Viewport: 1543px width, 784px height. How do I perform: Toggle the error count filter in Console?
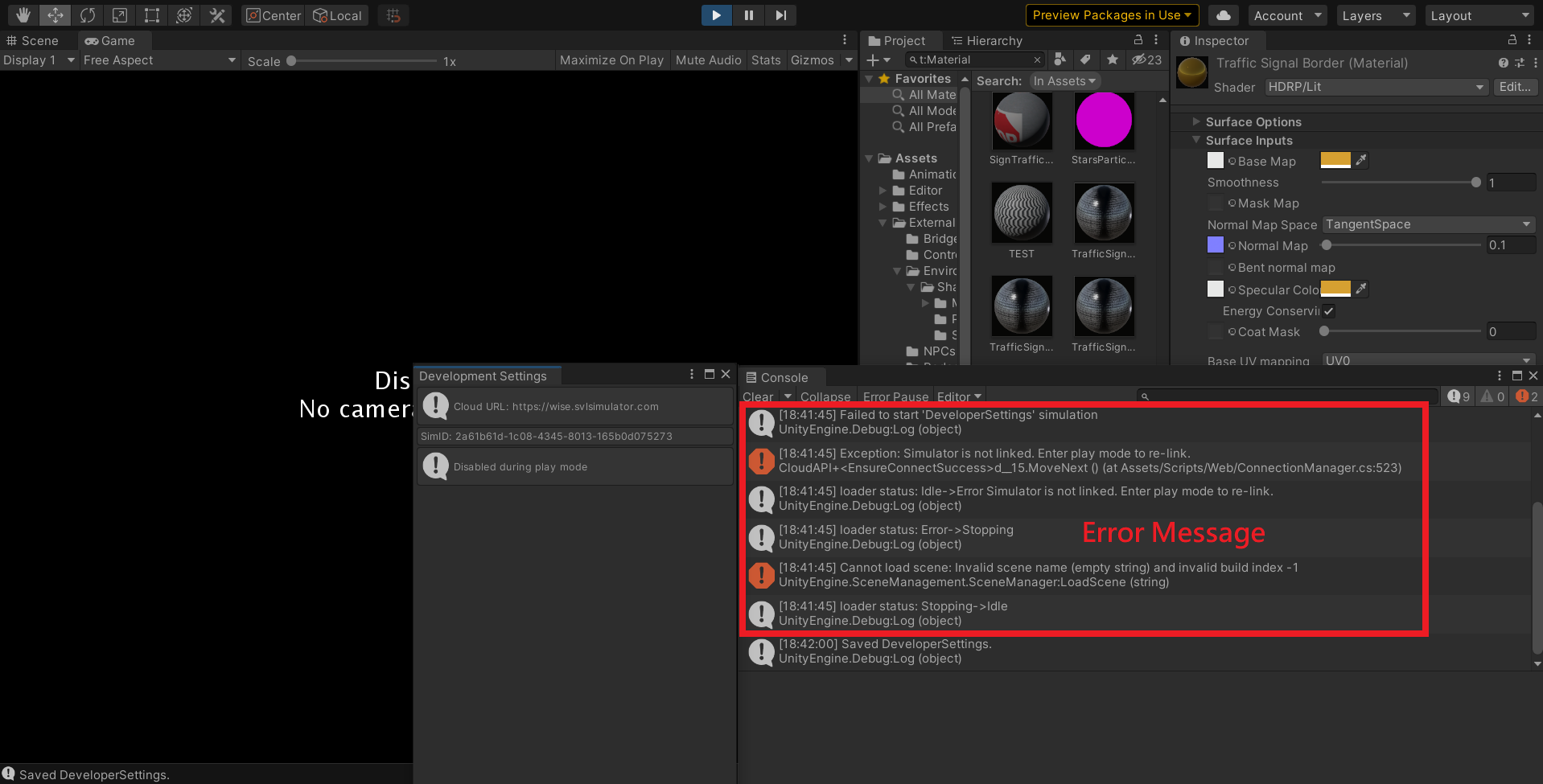(1524, 396)
